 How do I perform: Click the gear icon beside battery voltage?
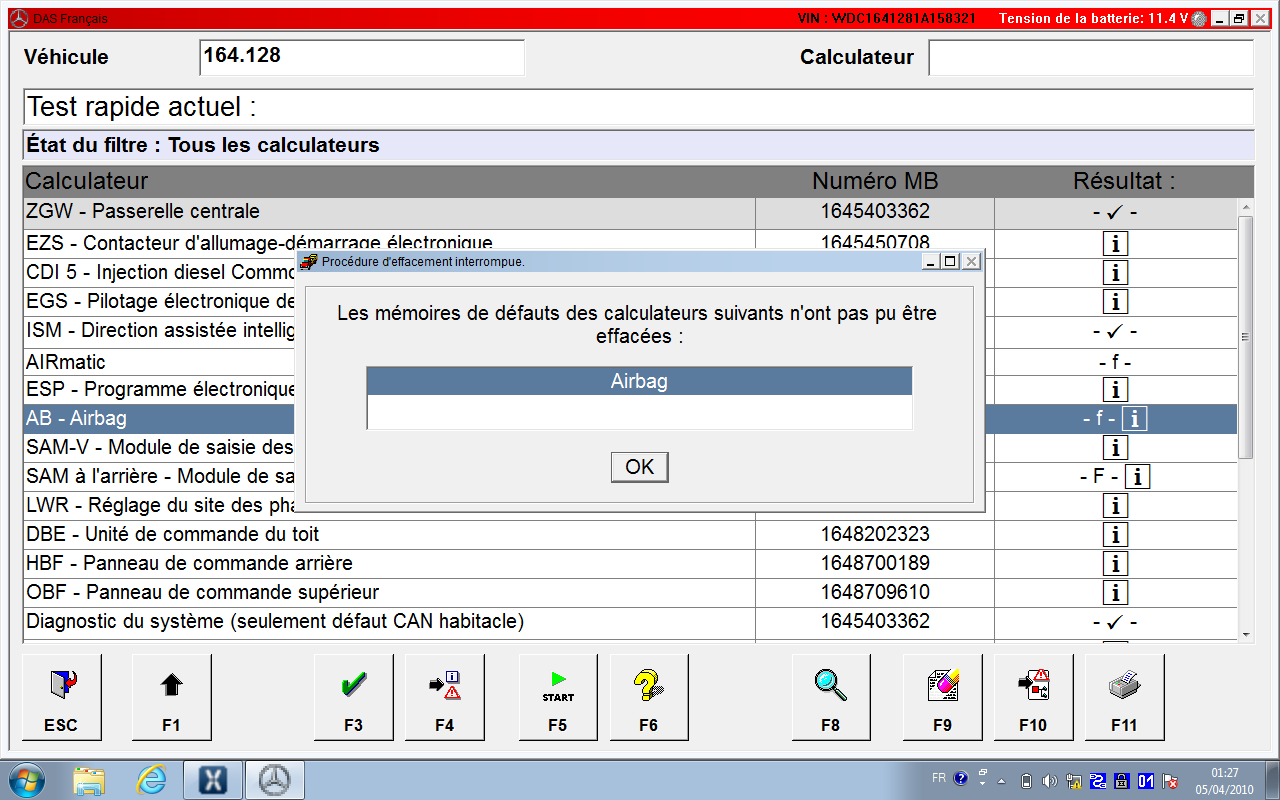point(1199,19)
